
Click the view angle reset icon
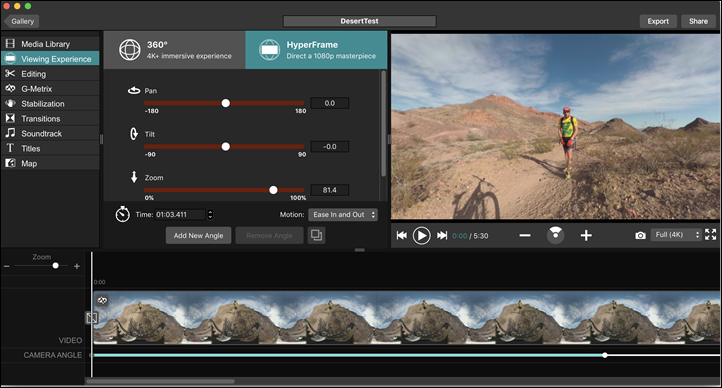[x=555, y=235]
